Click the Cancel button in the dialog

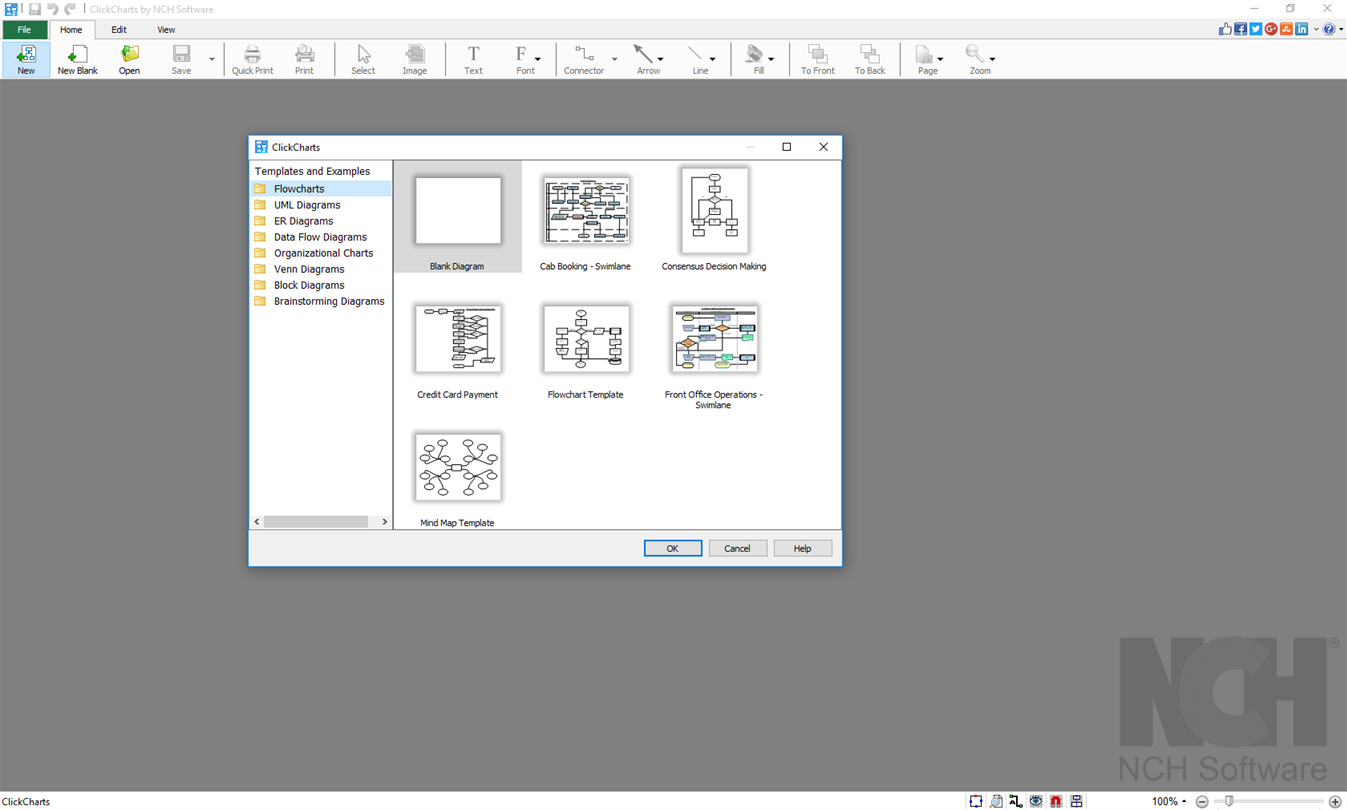point(737,548)
